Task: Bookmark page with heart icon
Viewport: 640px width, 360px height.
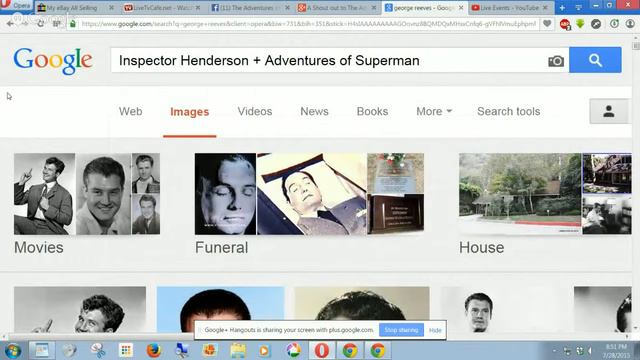Action: coord(547,24)
